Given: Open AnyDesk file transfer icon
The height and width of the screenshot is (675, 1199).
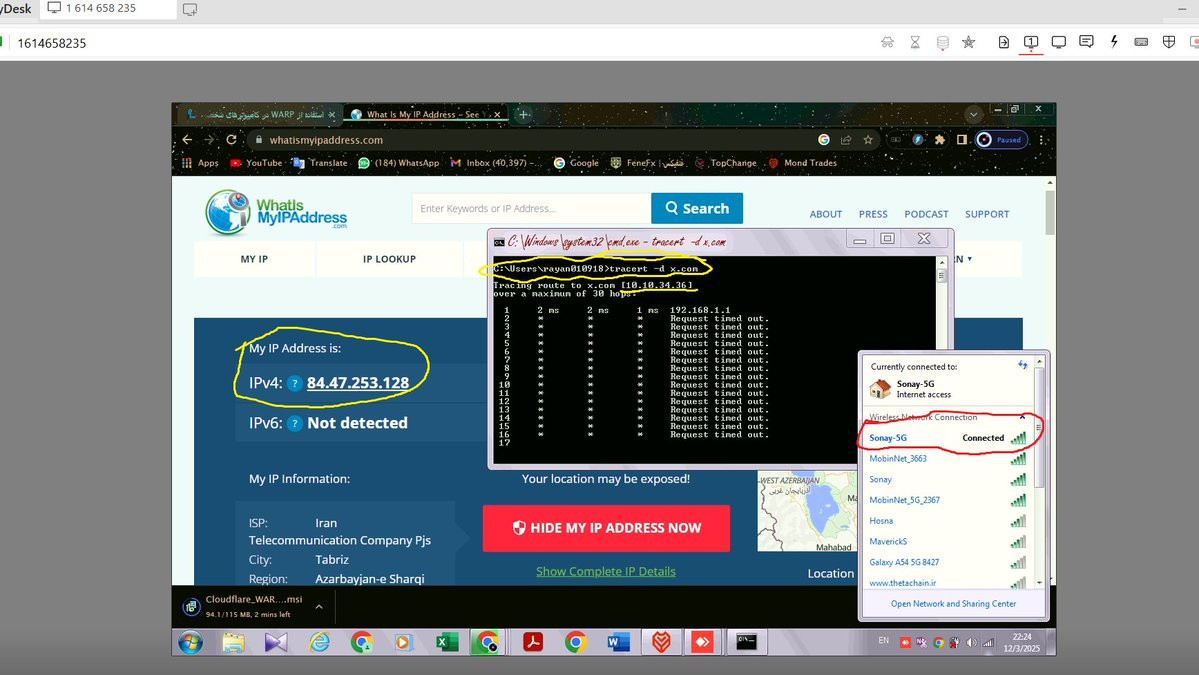Looking at the screenshot, I should click(1003, 43).
